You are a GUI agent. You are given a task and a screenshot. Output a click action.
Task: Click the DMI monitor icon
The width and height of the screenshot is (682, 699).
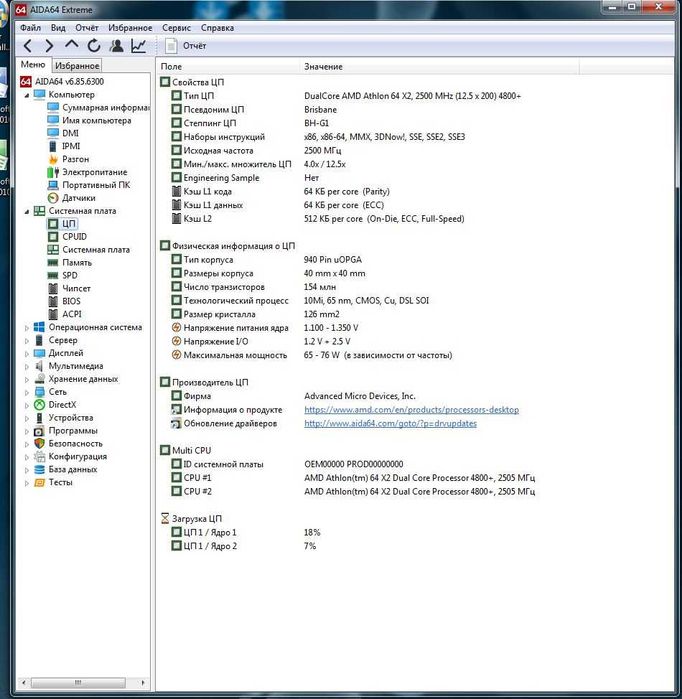coord(53,133)
